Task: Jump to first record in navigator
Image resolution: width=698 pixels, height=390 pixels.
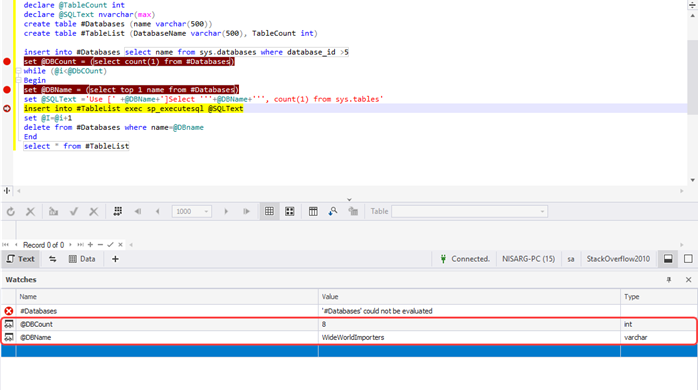Action: point(5,245)
